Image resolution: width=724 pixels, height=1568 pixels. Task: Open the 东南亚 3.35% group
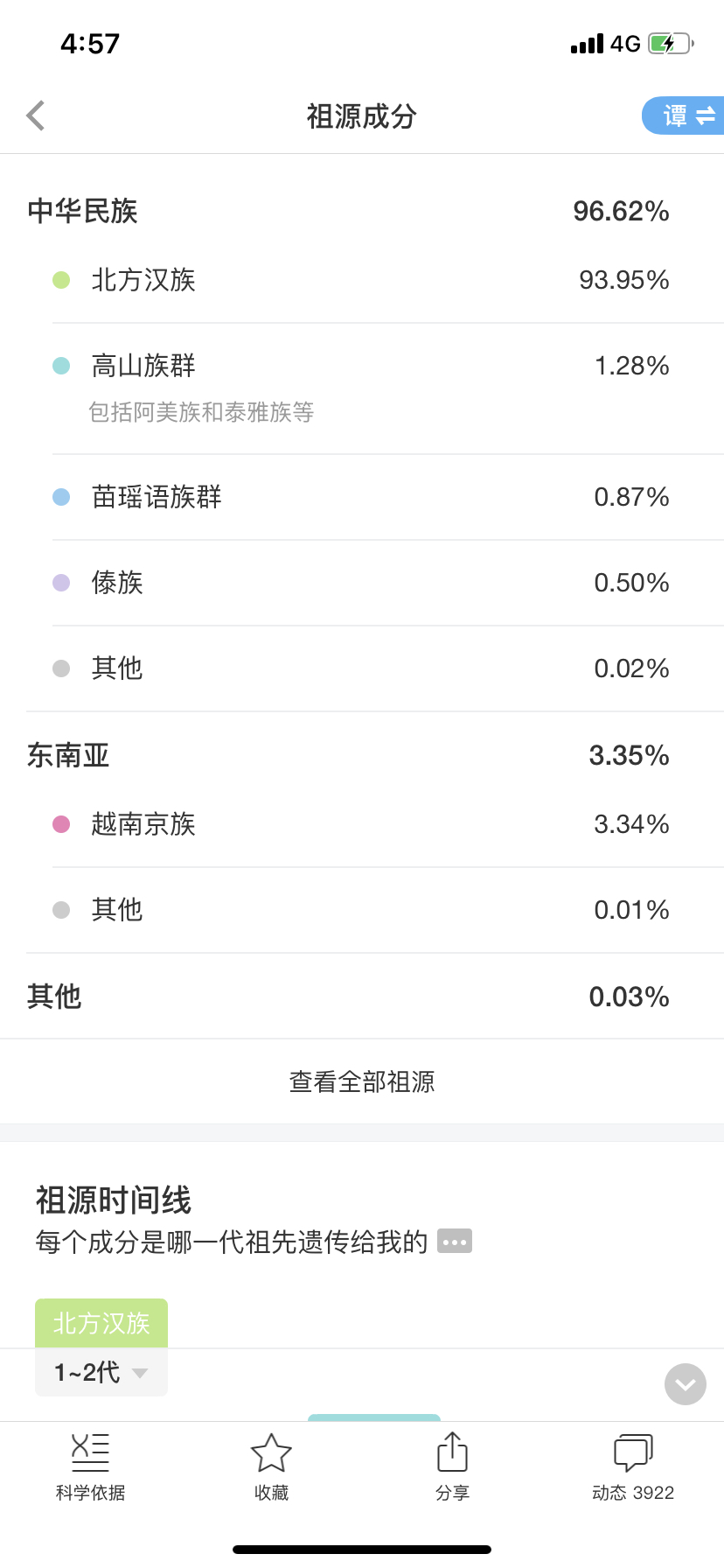(x=362, y=755)
